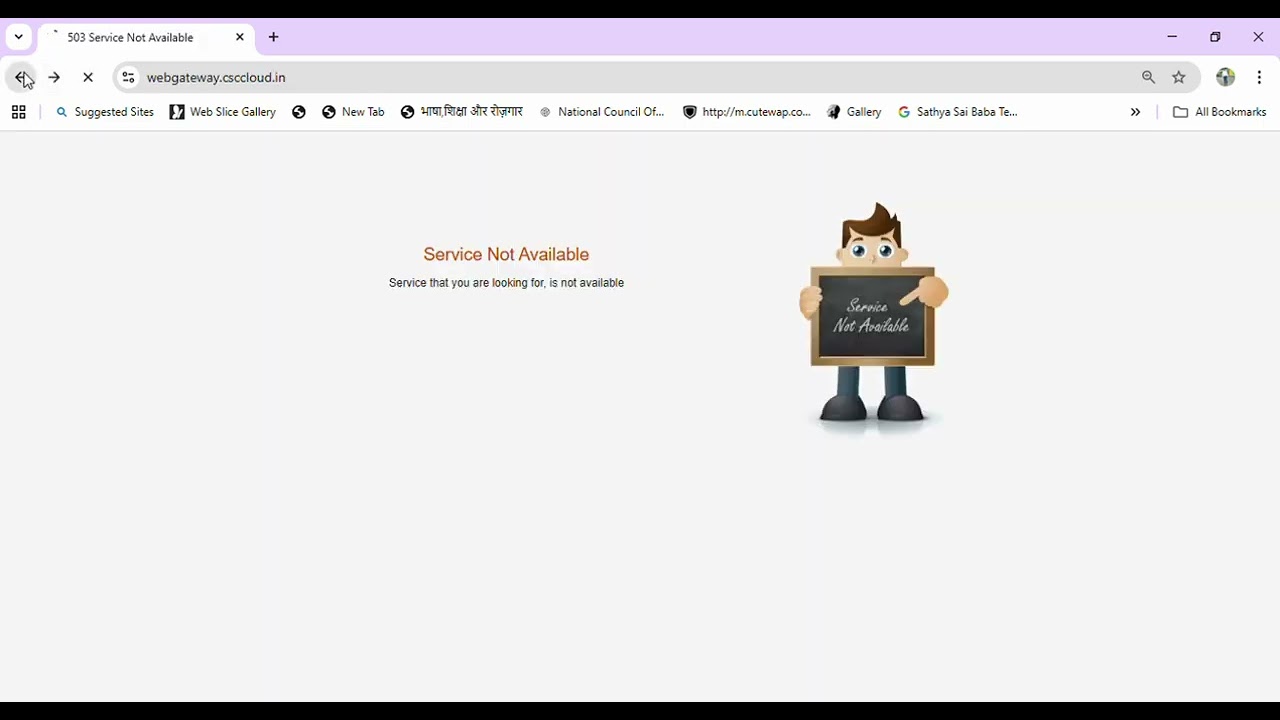This screenshot has height=720, width=1280.
Task: Open the Chrome three-dot menu
Action: point(1259,77)
